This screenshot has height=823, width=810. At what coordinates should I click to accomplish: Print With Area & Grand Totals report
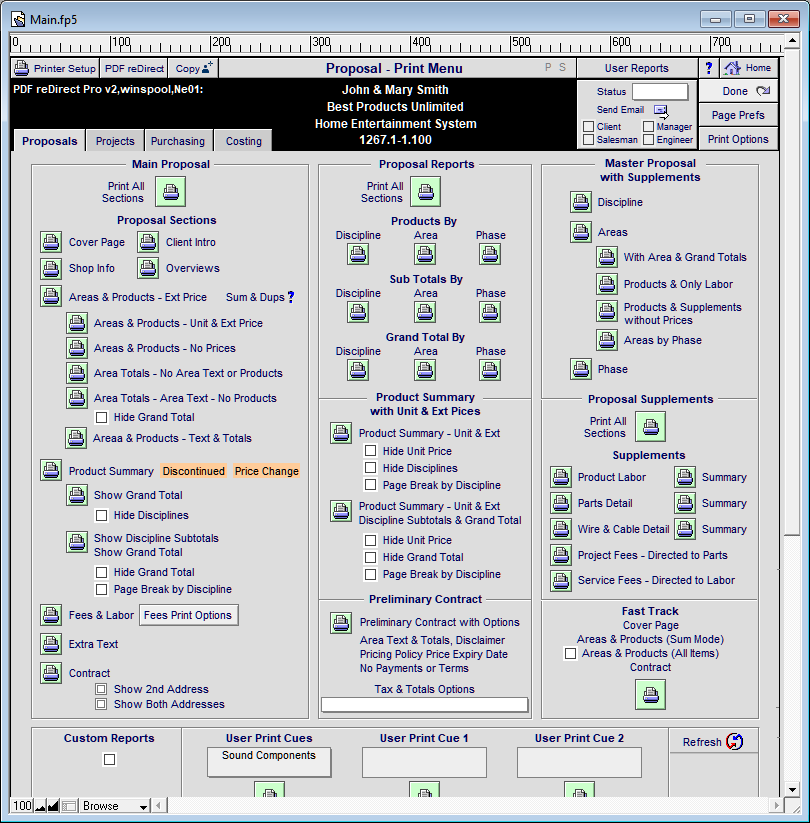point(607,257)
